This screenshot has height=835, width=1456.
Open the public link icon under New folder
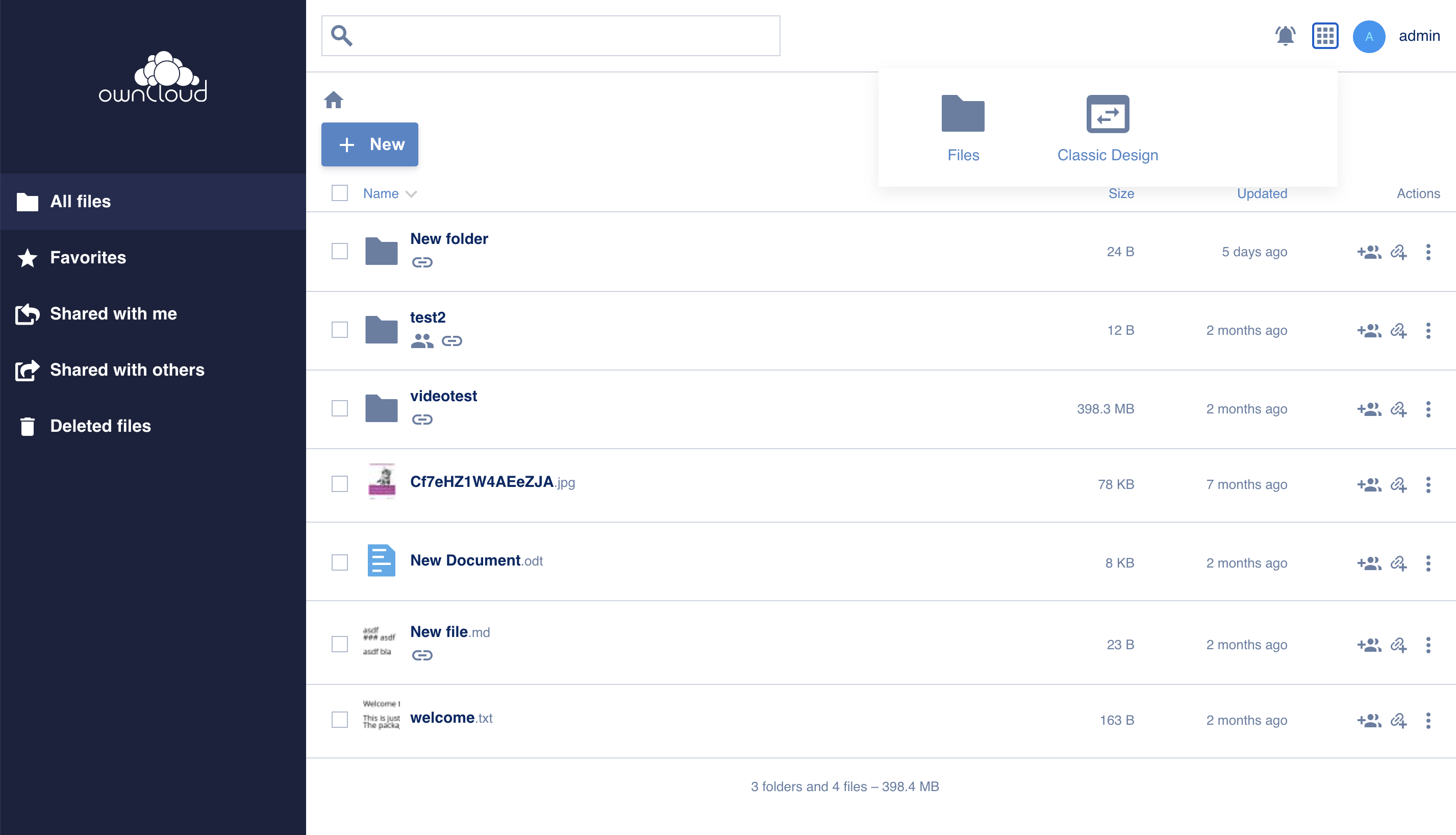click(422, 263)
